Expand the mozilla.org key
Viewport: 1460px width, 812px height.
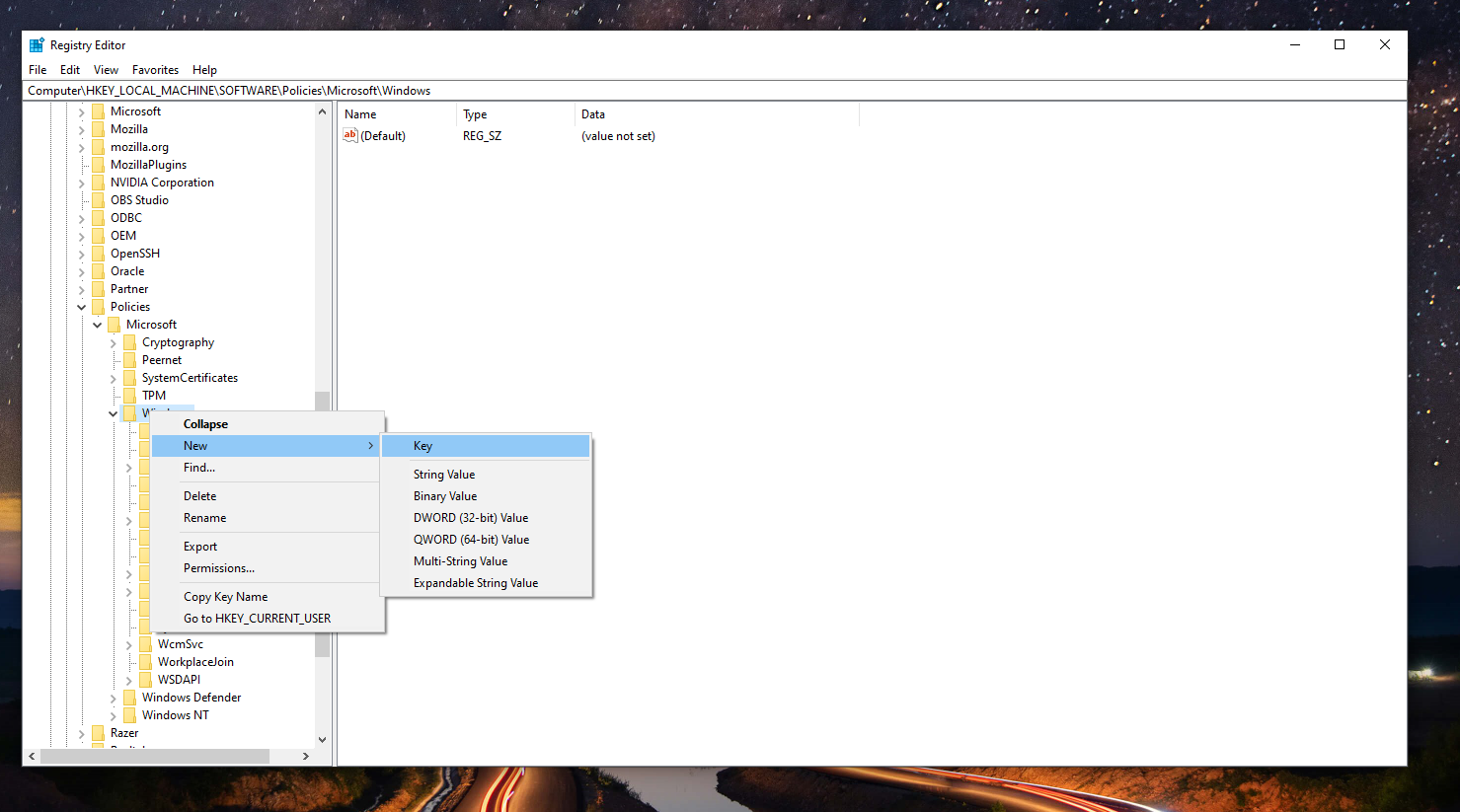82,148
